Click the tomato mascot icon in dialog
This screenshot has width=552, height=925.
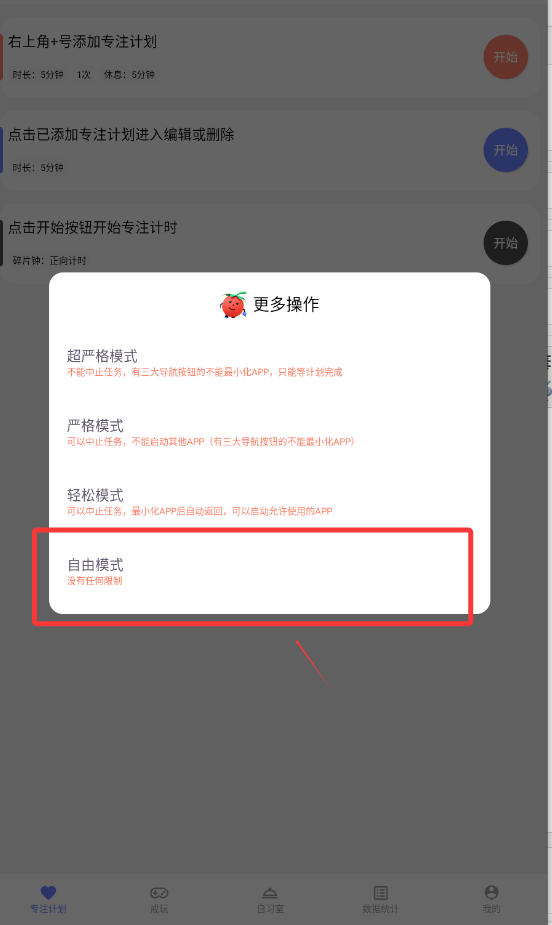point(234,304)
